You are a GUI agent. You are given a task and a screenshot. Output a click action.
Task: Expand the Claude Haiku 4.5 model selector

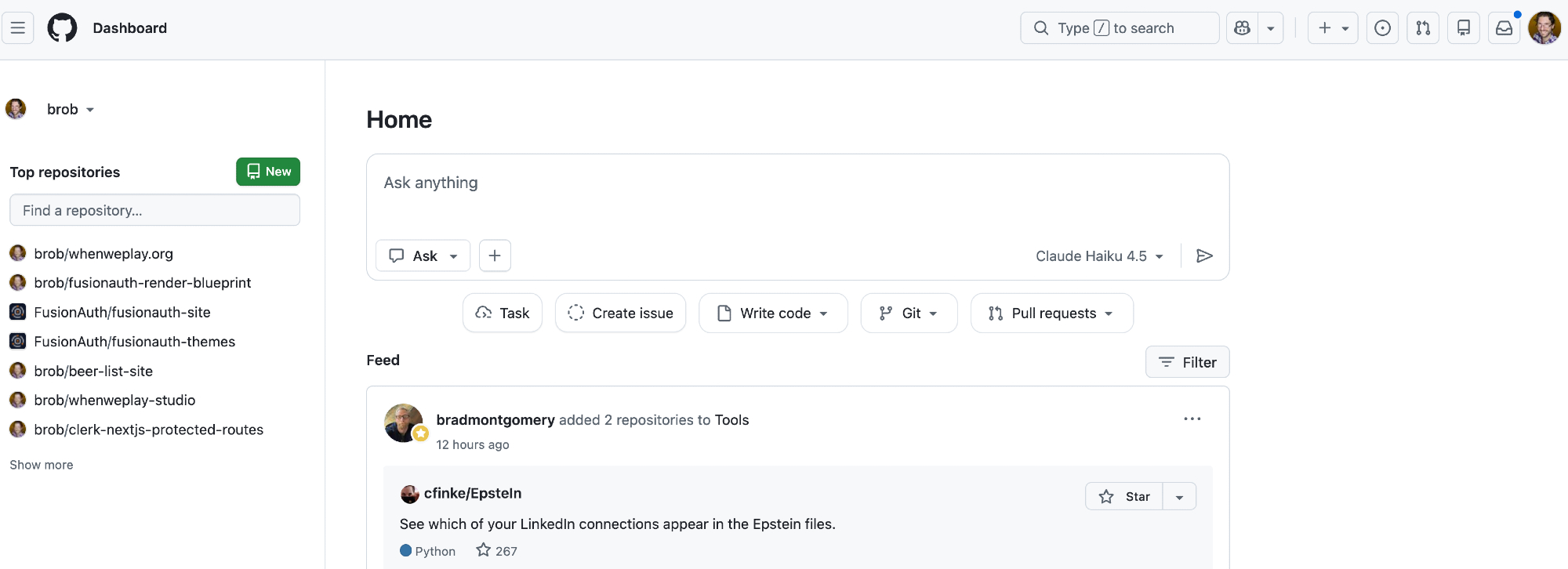(1099, 256)
